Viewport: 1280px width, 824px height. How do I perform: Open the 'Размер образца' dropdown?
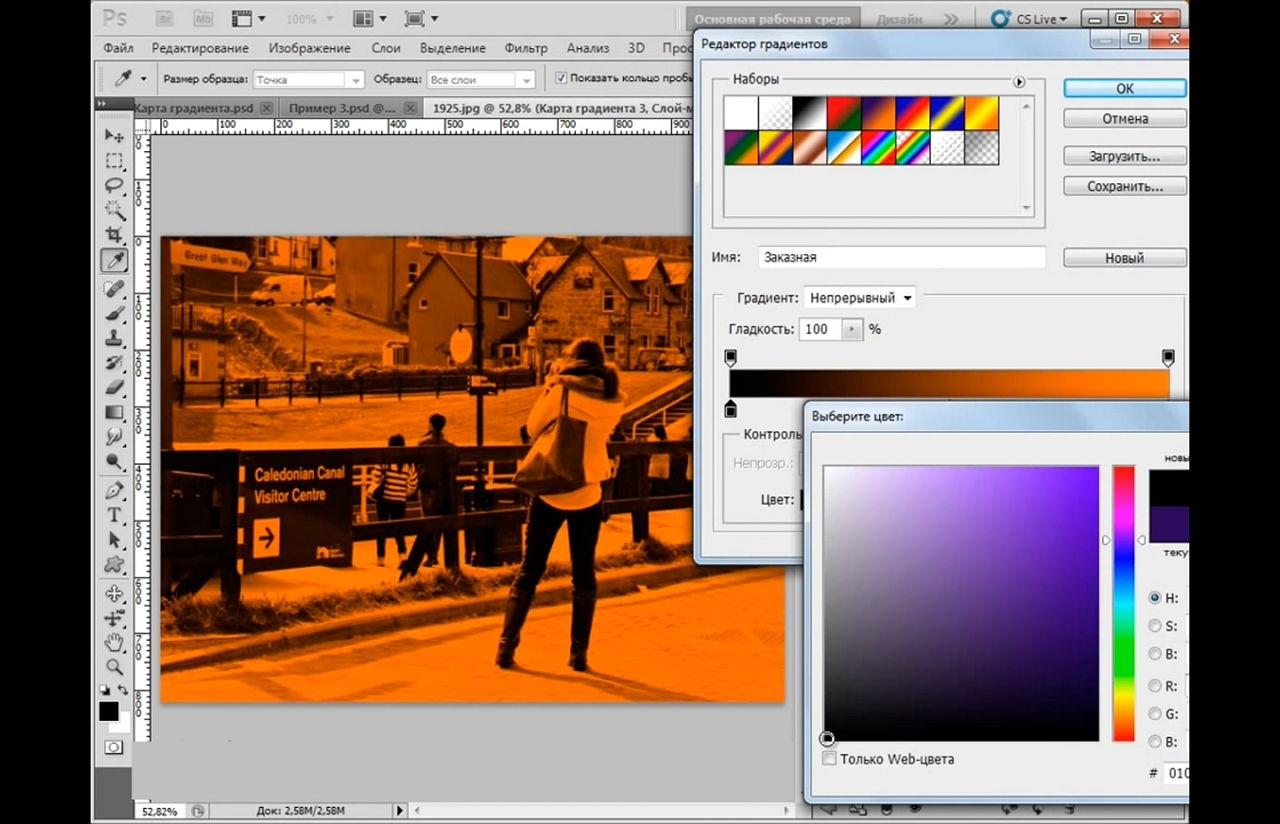(x=308, y=79)
